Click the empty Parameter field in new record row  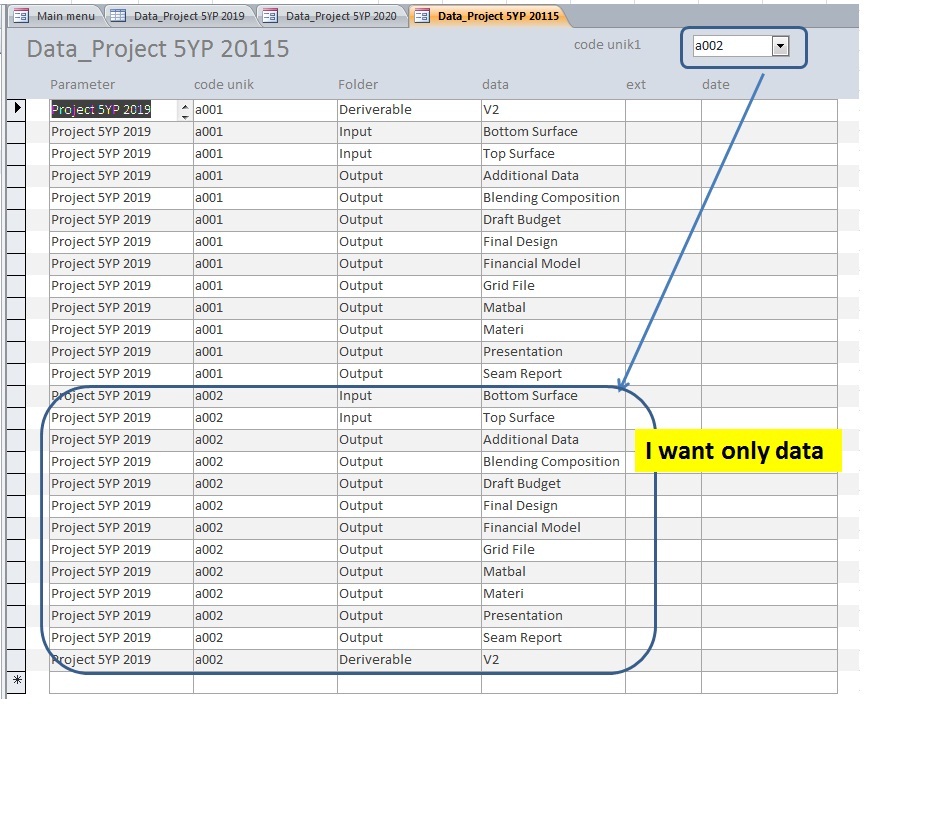[120, 682]
